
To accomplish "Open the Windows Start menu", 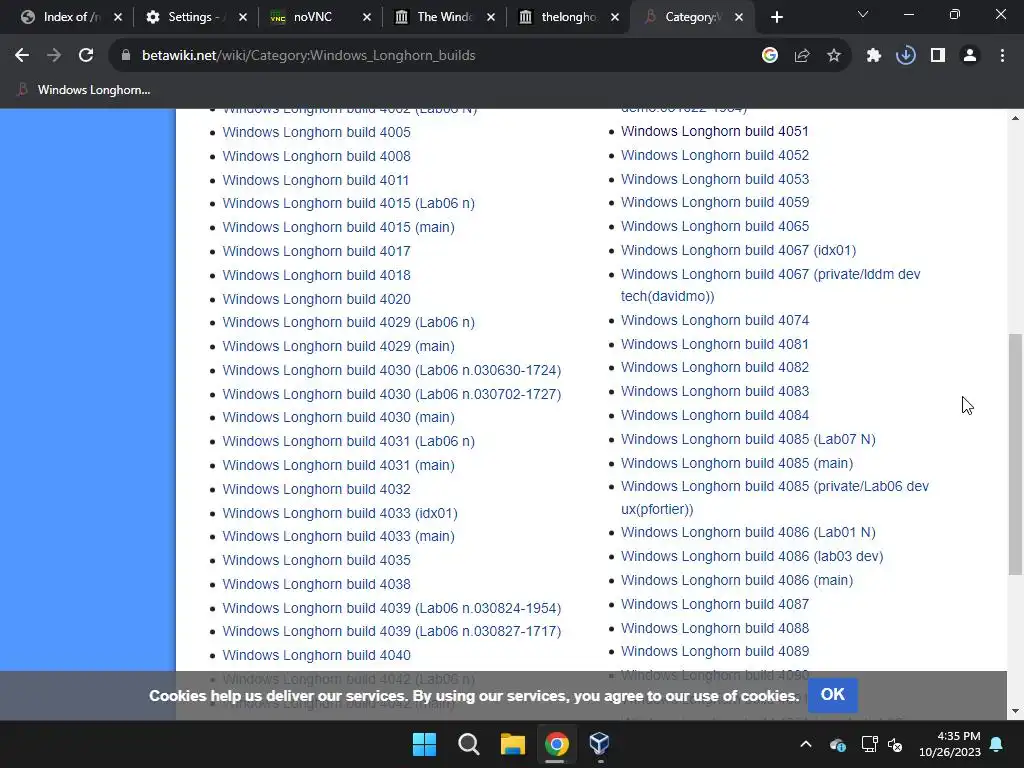I will coord(424,744).
